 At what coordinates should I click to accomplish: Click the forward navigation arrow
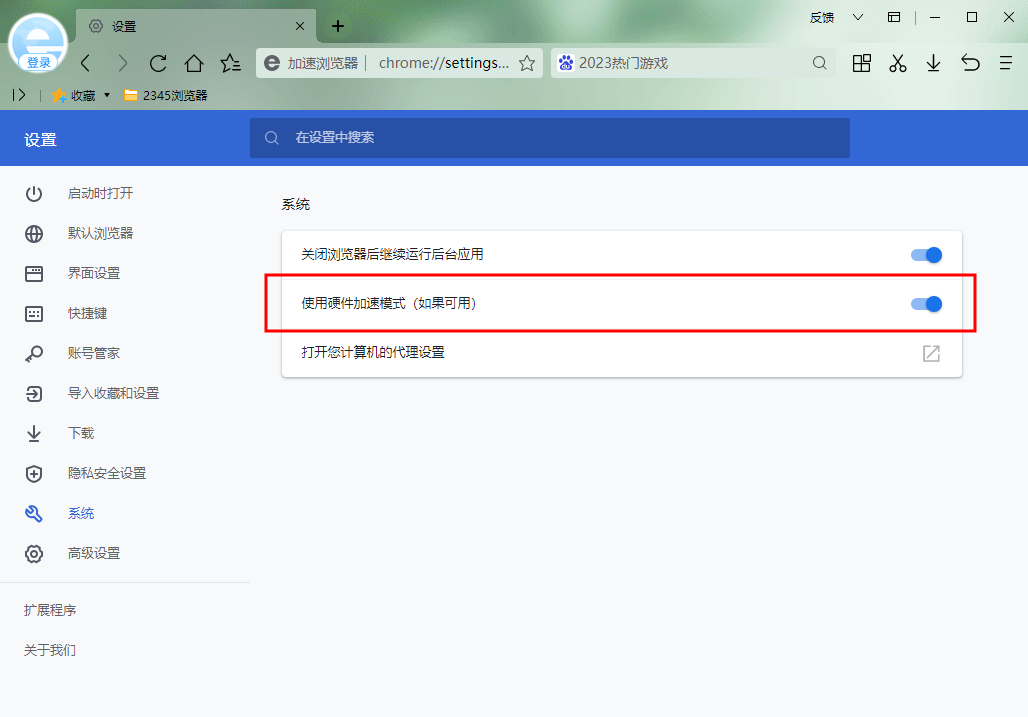pos(123,63)
